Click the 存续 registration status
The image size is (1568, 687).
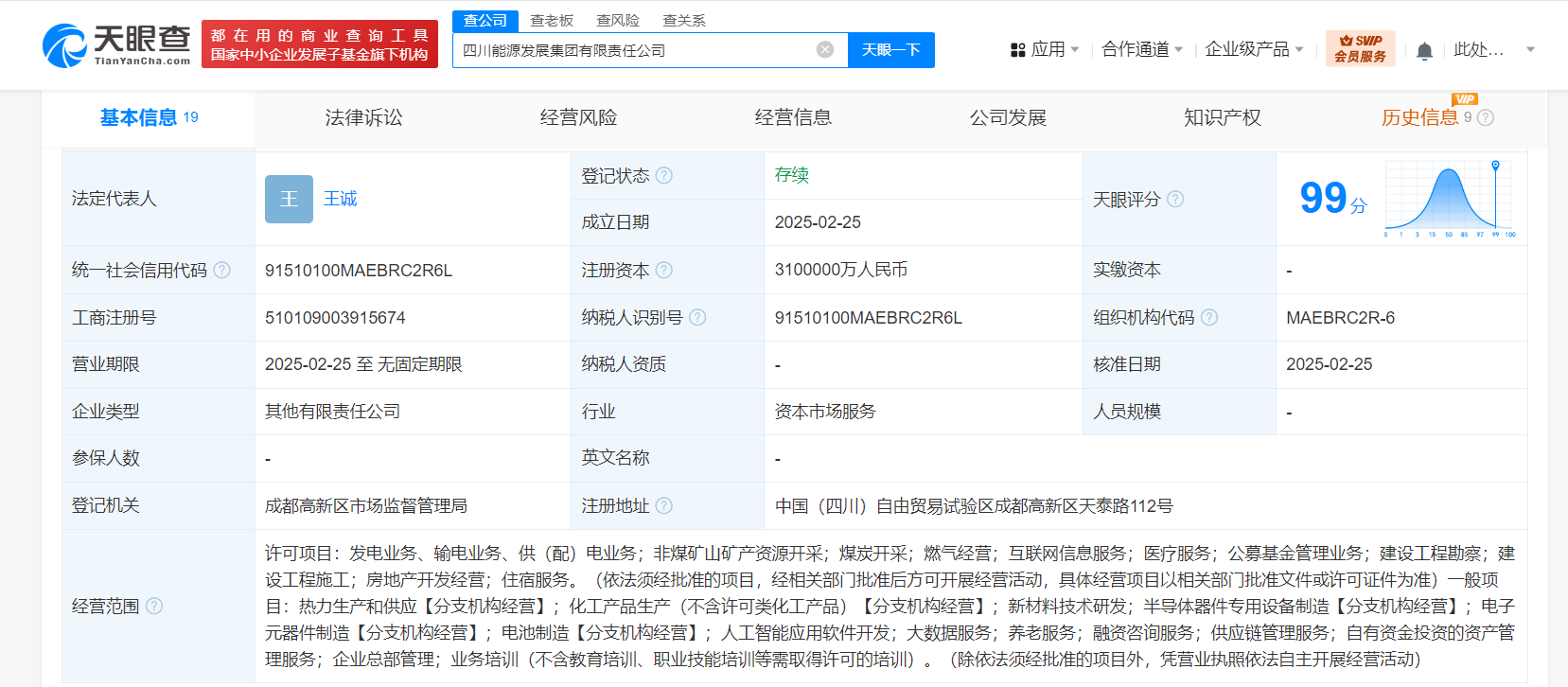tap(792, 175)
